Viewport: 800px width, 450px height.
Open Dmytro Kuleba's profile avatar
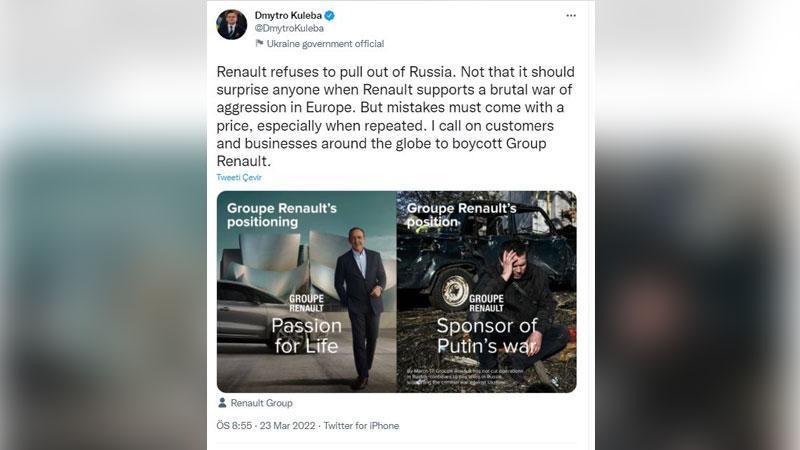tap(232, 24)
